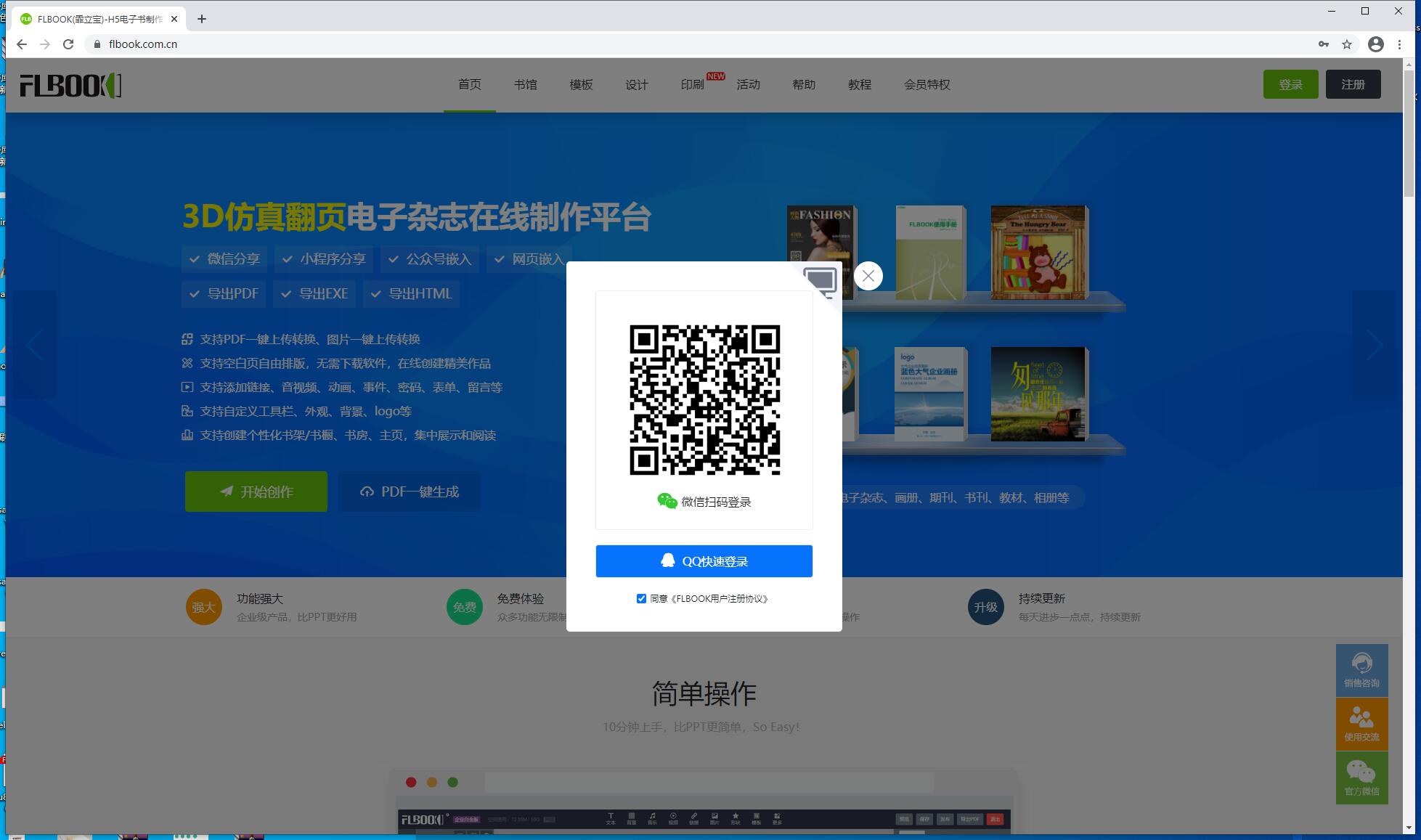Click the 导出EXE feature tag
The width and height of the screenshot is (1421, 840).
coord(314,293)
